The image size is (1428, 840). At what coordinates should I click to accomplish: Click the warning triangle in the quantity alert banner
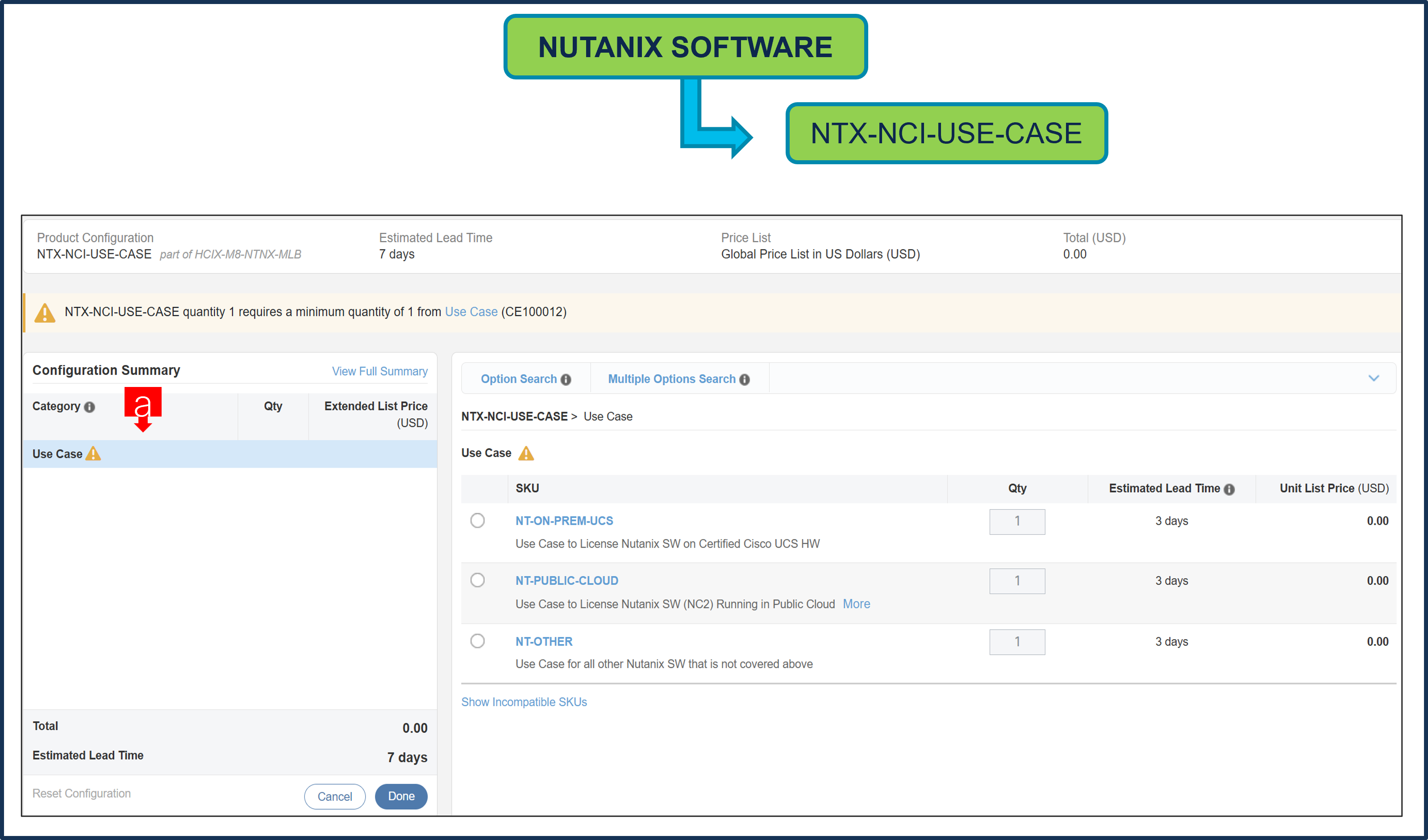pyautogui.click(x=46, y=312)
